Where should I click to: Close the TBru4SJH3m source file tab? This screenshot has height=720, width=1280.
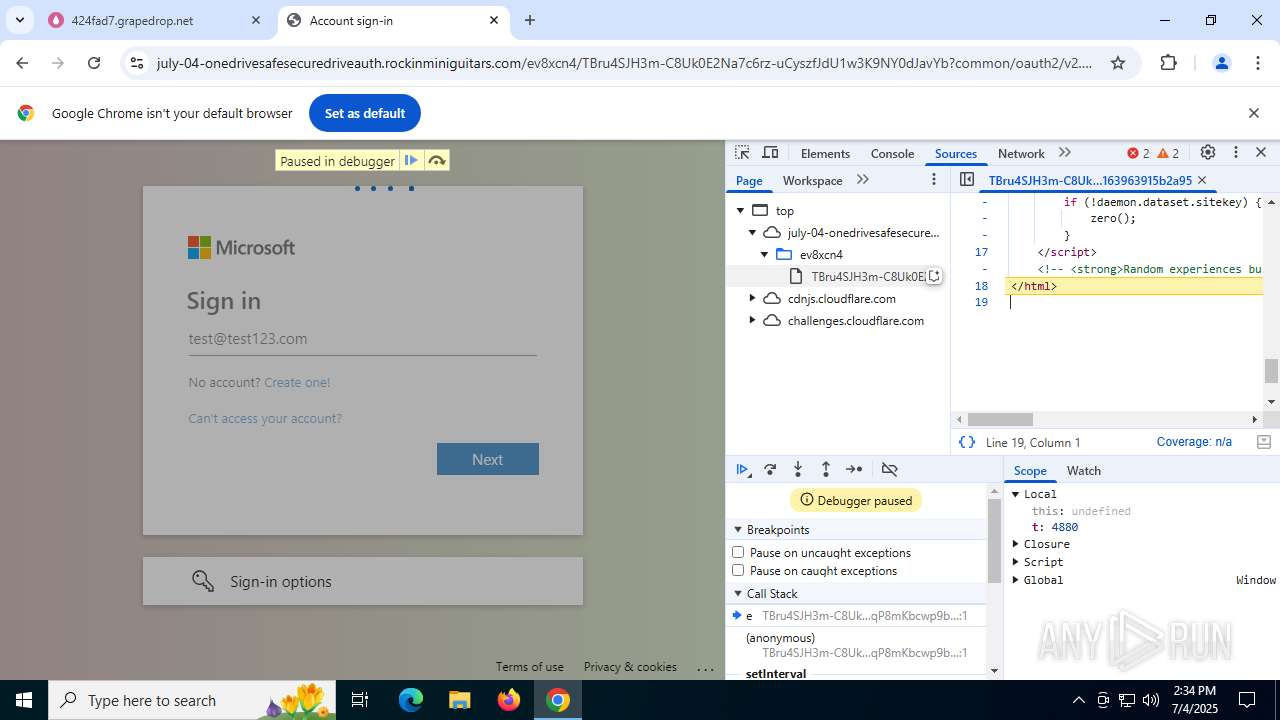pos(1202,180)
